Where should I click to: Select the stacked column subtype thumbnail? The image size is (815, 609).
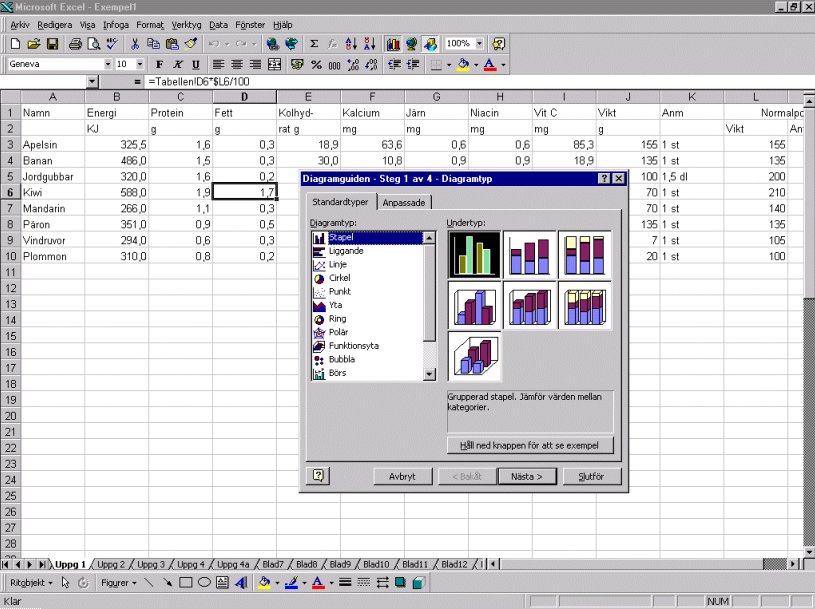pyautogui.click(x=530, y=255)
